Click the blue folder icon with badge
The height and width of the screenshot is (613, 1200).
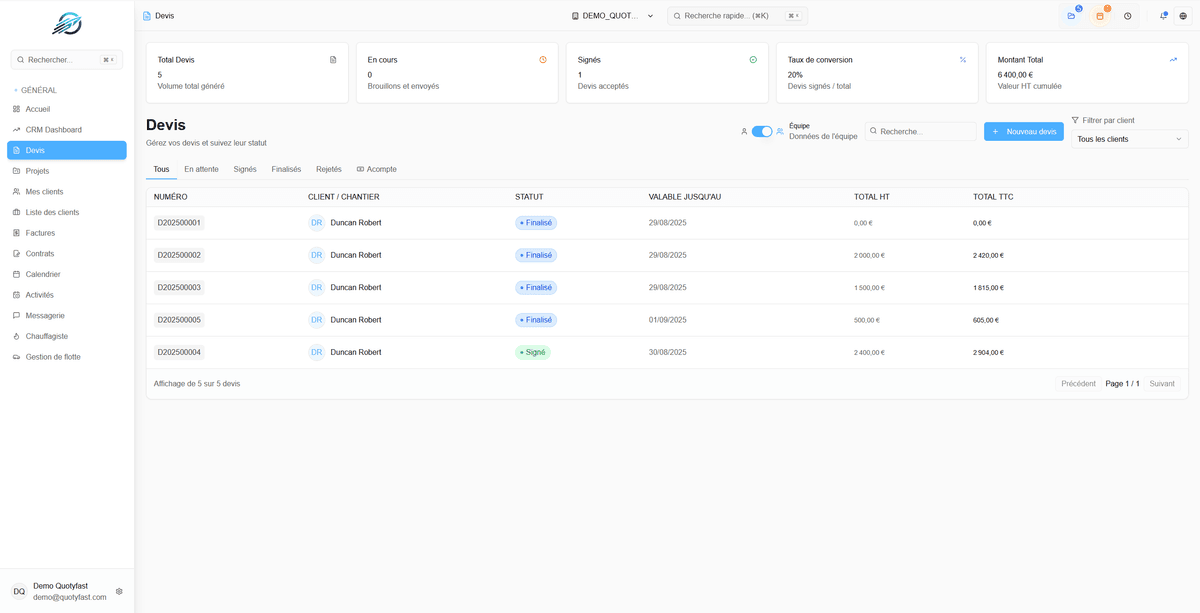tap(1072, 15)
